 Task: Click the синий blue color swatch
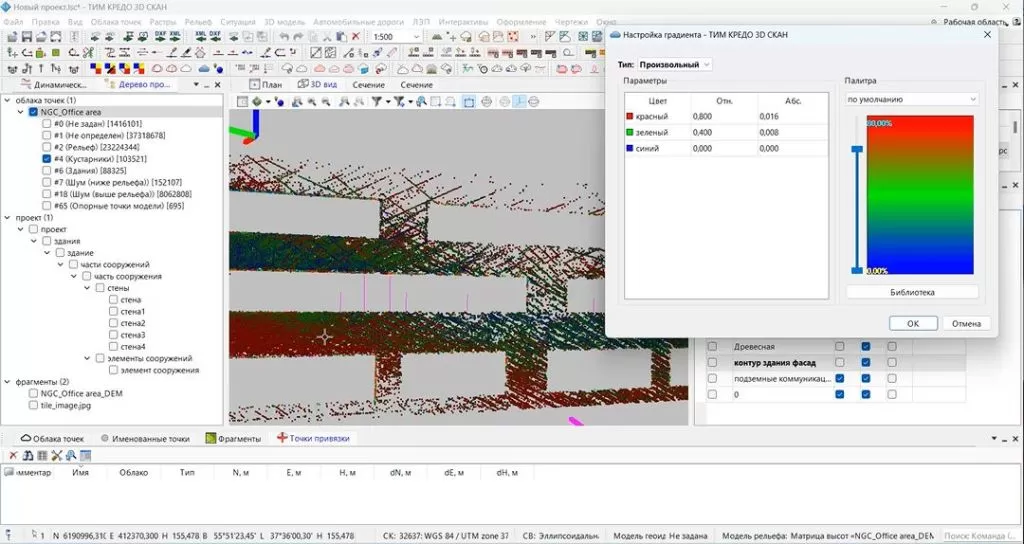630,148
